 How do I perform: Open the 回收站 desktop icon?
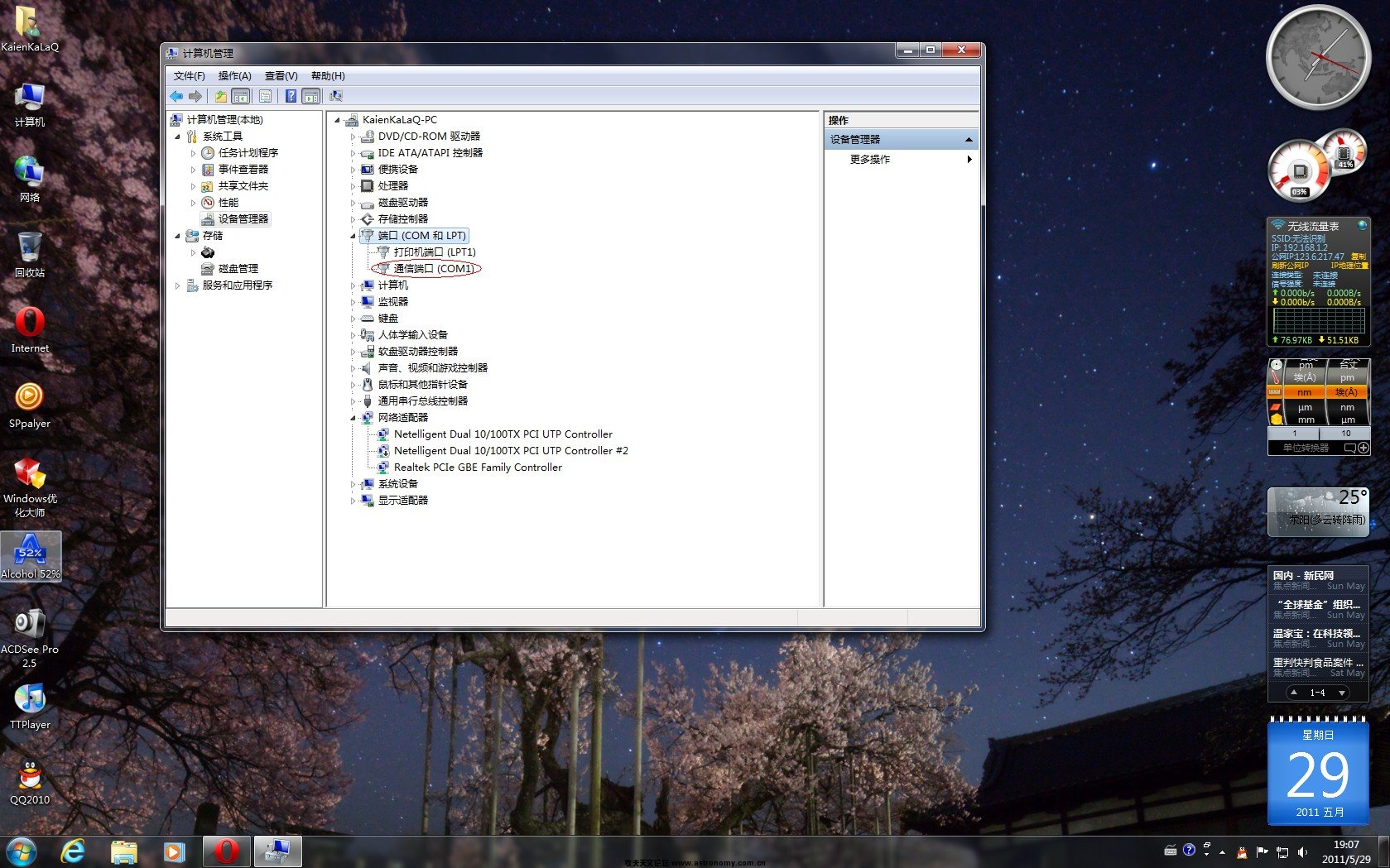click(x=30, y=254)
